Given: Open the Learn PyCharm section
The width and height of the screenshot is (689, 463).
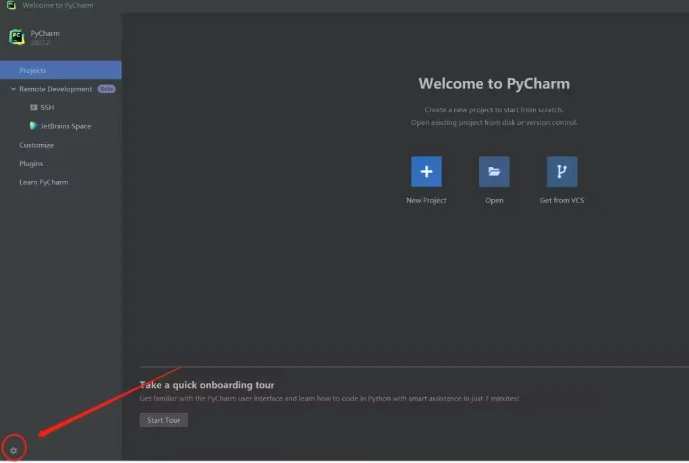Looking at the screenshot, I should click(x=44, y=182).
